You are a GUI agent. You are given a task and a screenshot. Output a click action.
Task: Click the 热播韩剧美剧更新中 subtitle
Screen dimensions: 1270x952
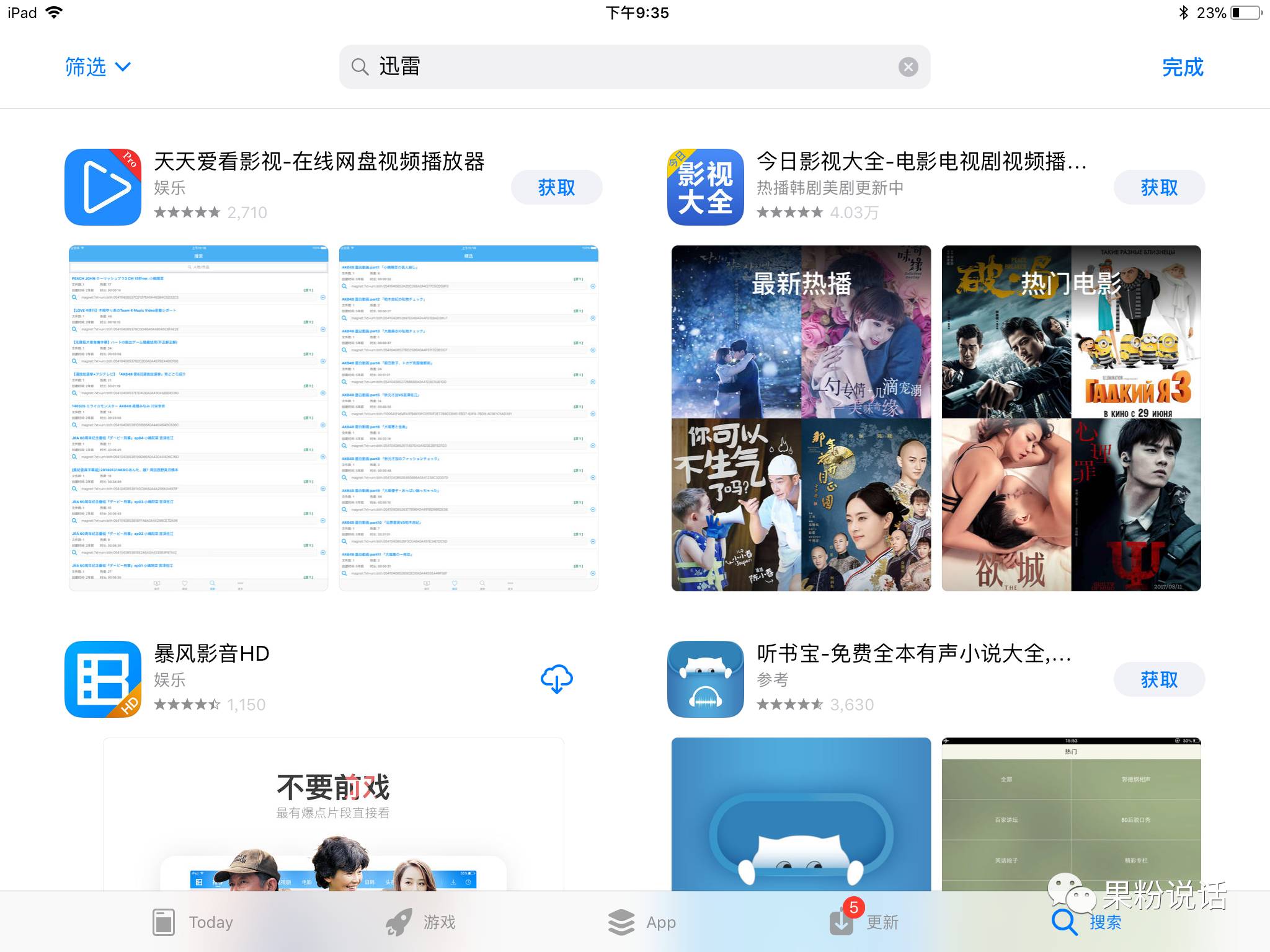point(830,187)
